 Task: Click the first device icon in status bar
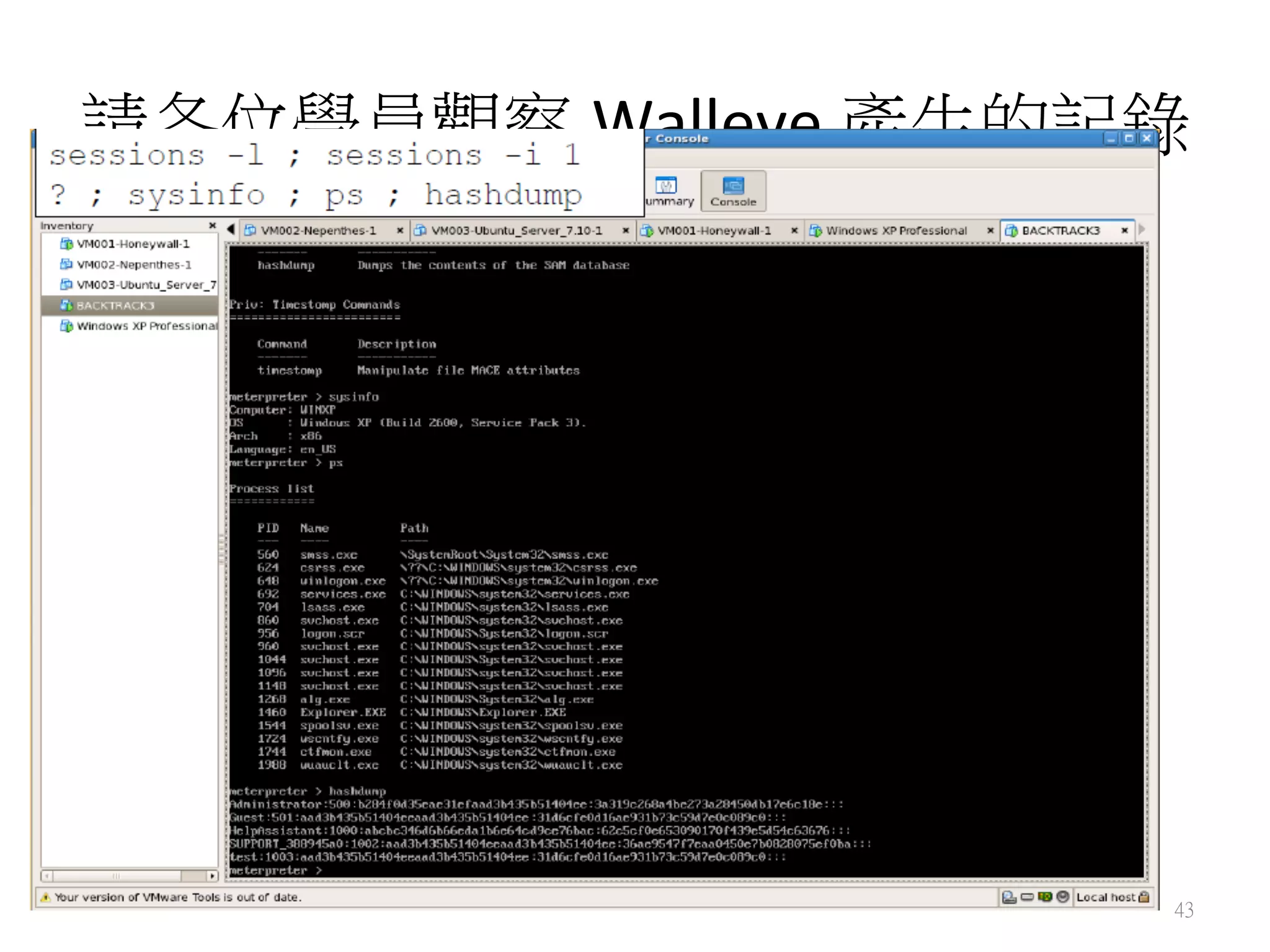click(x=1009, y=897)
